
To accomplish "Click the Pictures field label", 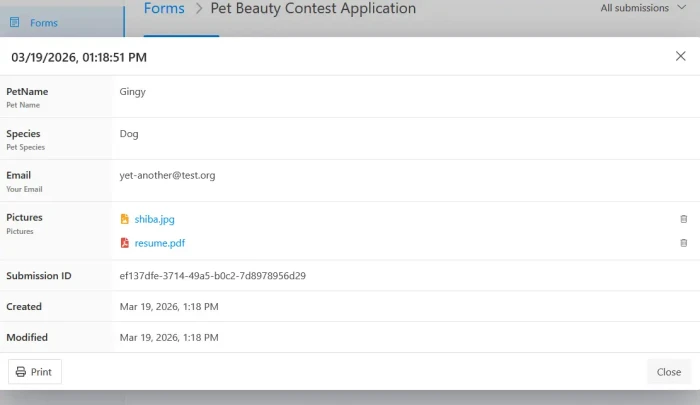I will [25, 217].
